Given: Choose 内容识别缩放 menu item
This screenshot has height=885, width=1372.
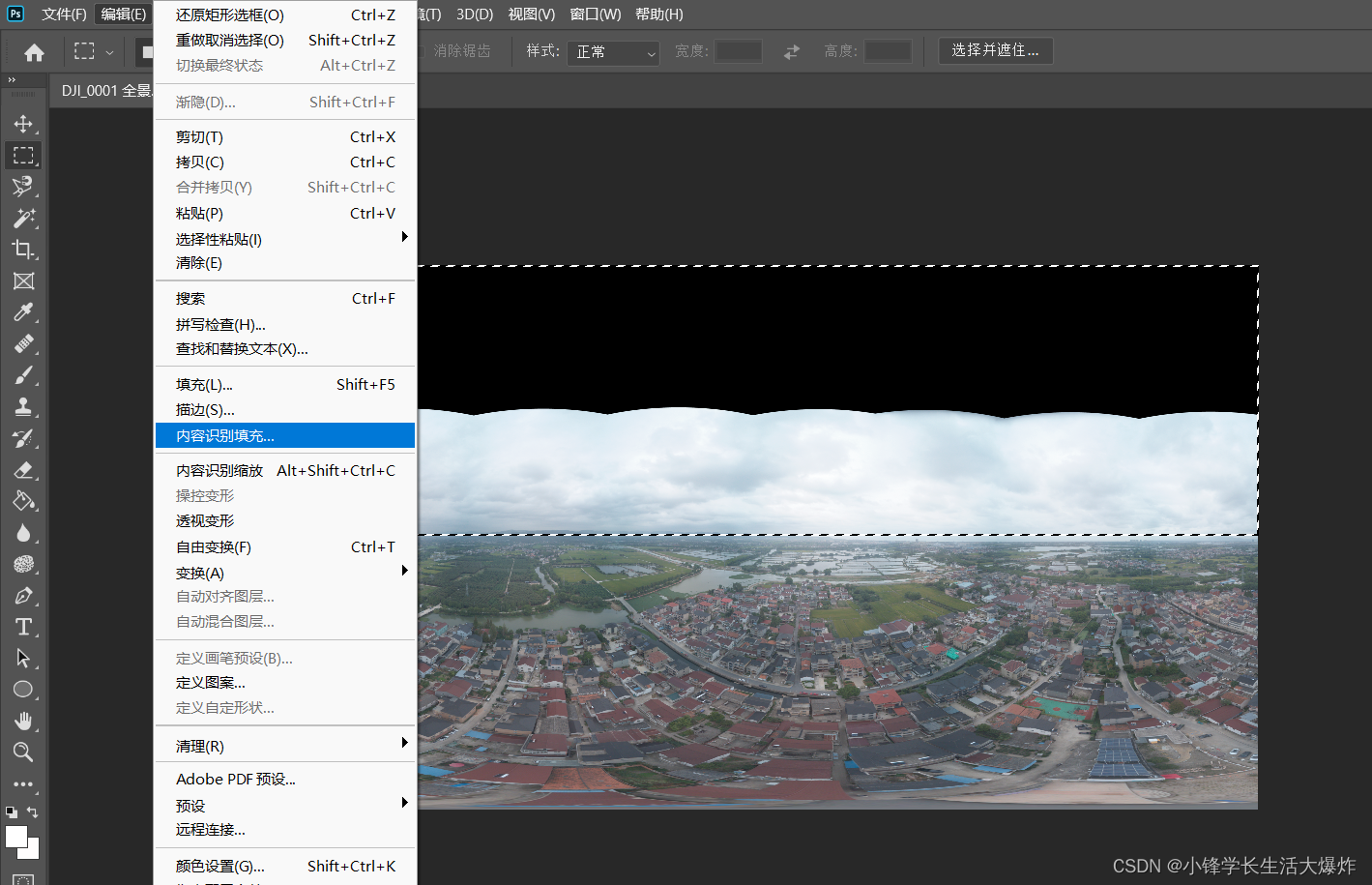Looking at the screenshot, I should point(285,471).
